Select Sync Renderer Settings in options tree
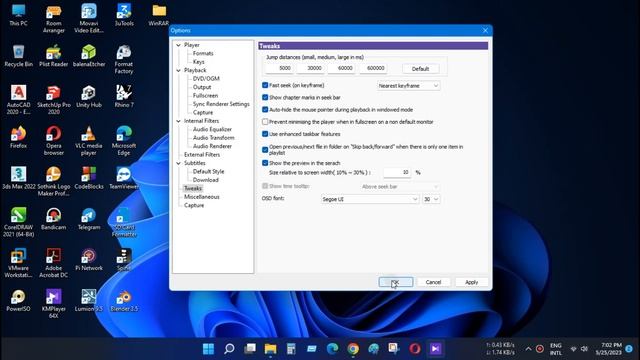Image resolution: width=640 pixels, height=360 pixels. (x=221, y=104)
